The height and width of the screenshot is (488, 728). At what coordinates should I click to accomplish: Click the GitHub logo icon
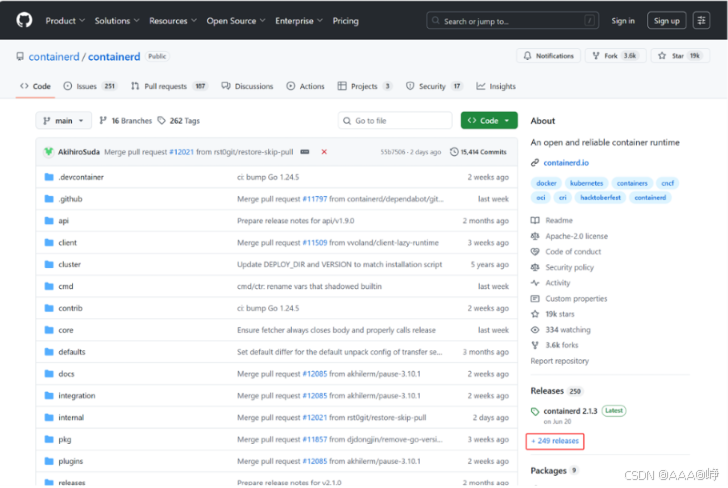click(24, 20)
